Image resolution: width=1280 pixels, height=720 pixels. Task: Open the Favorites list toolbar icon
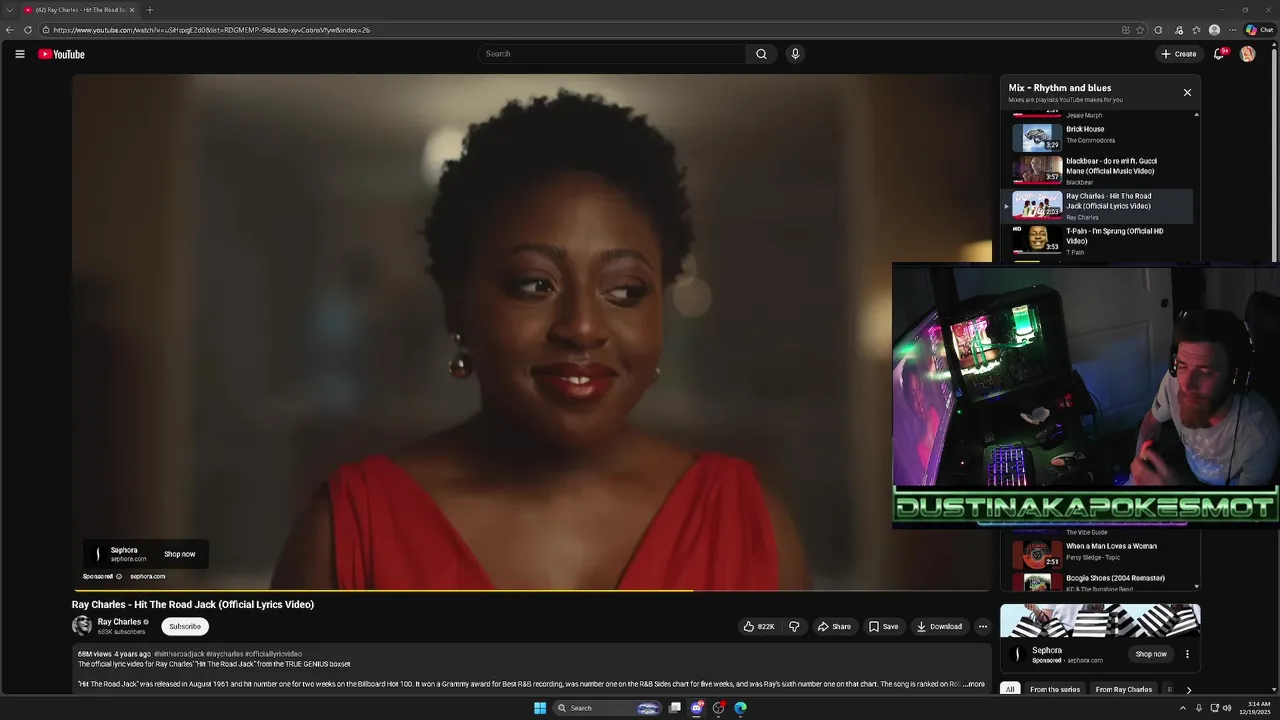click(x=1196, y=30)
